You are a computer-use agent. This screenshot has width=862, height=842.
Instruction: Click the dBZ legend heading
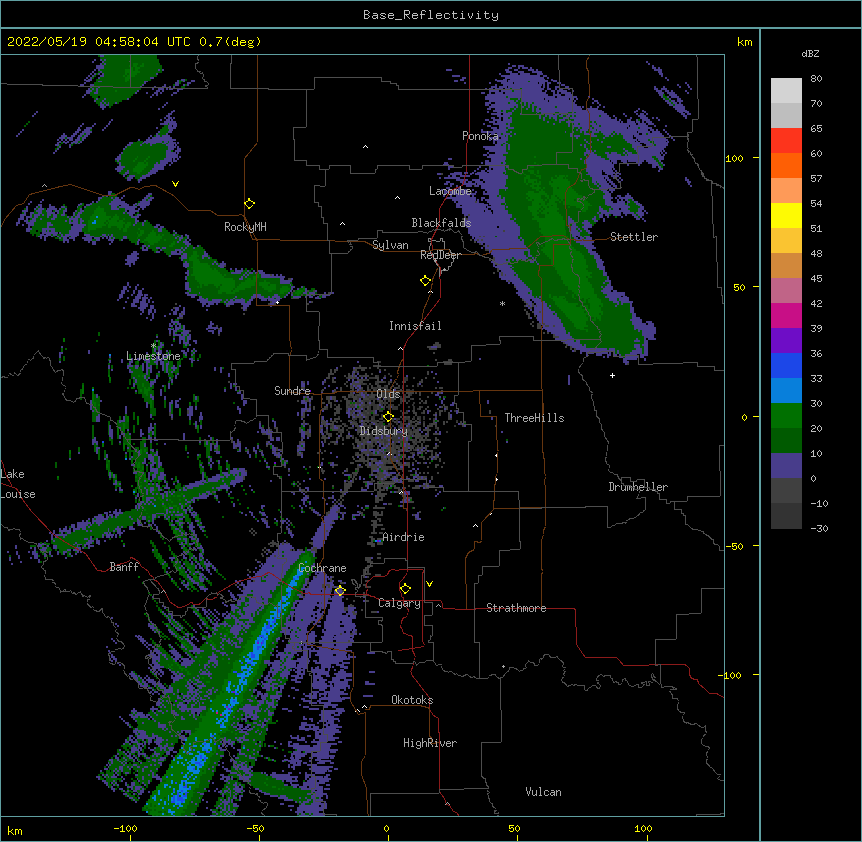tap(810, 54)
